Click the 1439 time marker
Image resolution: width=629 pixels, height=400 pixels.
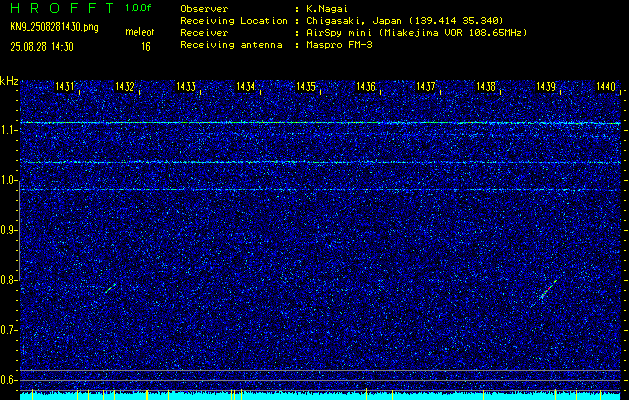[x=546, y=86]
